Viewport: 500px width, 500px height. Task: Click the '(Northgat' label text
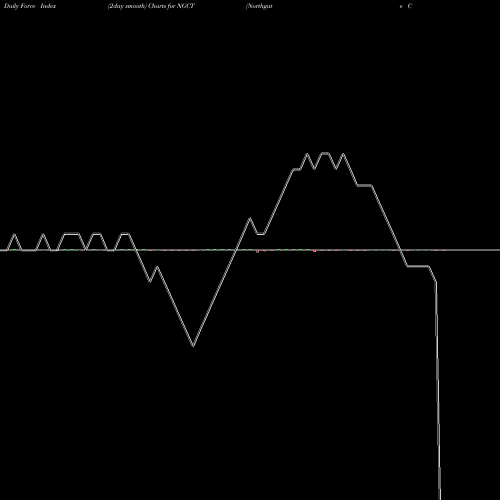[x=259, y=6]
